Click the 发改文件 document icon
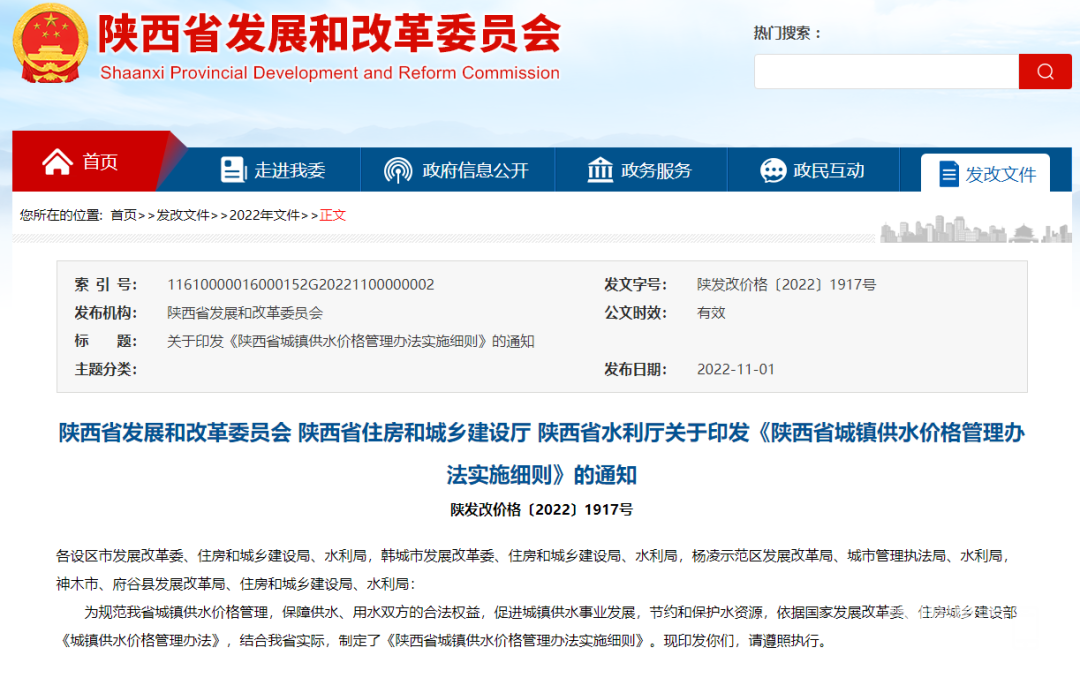1080x678 pixels. click(948, 174)
